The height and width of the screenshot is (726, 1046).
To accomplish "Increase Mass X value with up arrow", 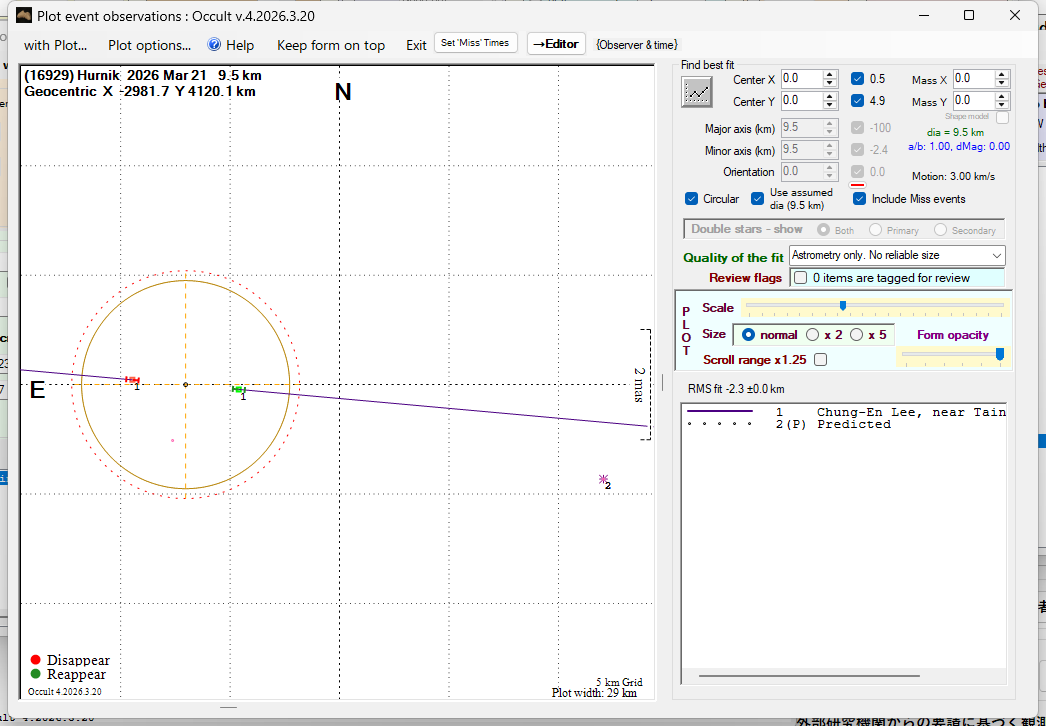I will tap(1001, 74).
